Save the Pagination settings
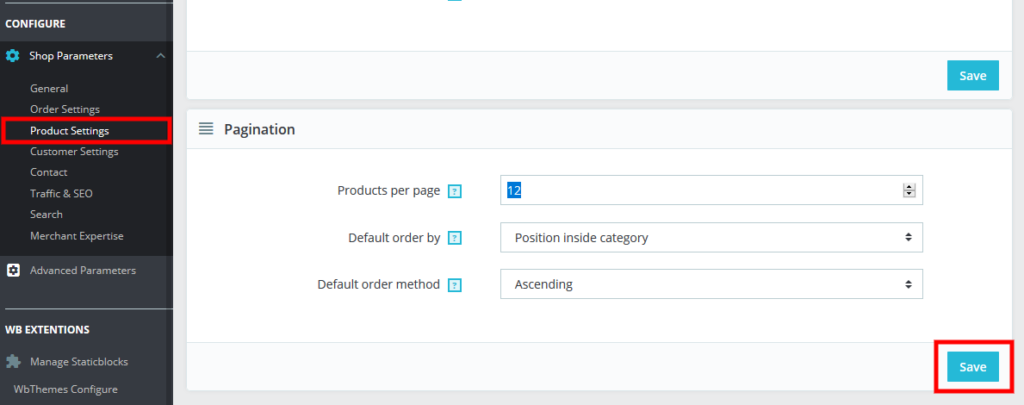 click(972, 367)
